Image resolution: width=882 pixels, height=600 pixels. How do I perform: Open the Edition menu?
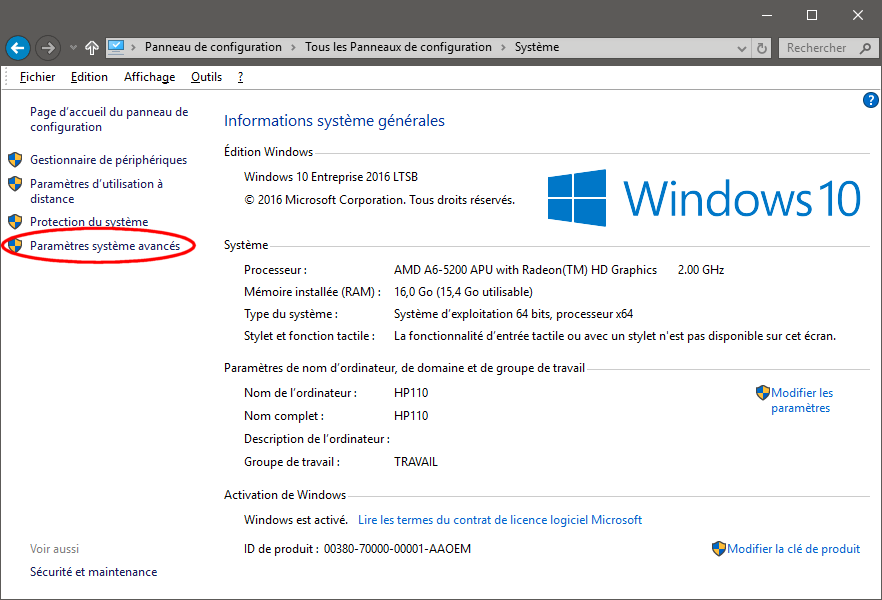tap(89, 77)
